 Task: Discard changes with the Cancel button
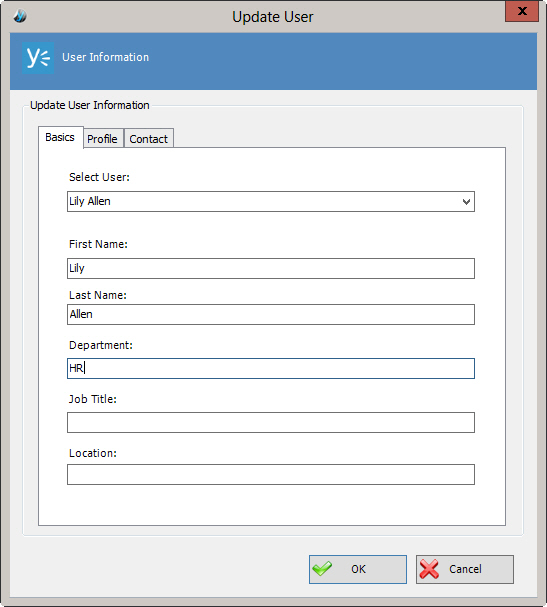point(465,569)
